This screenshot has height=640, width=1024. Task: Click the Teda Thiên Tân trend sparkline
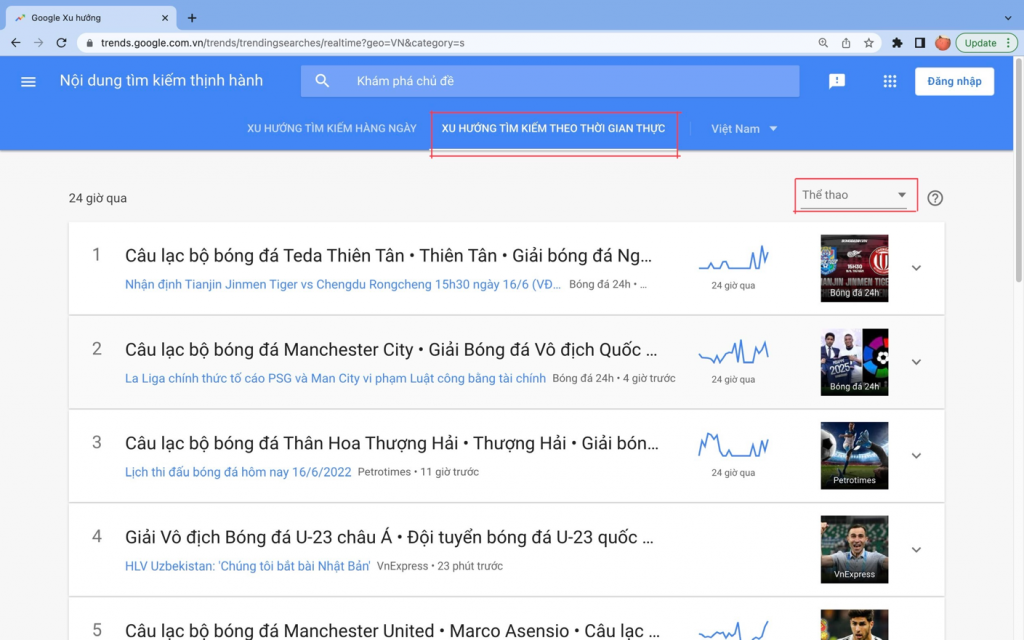click(733, 259)
